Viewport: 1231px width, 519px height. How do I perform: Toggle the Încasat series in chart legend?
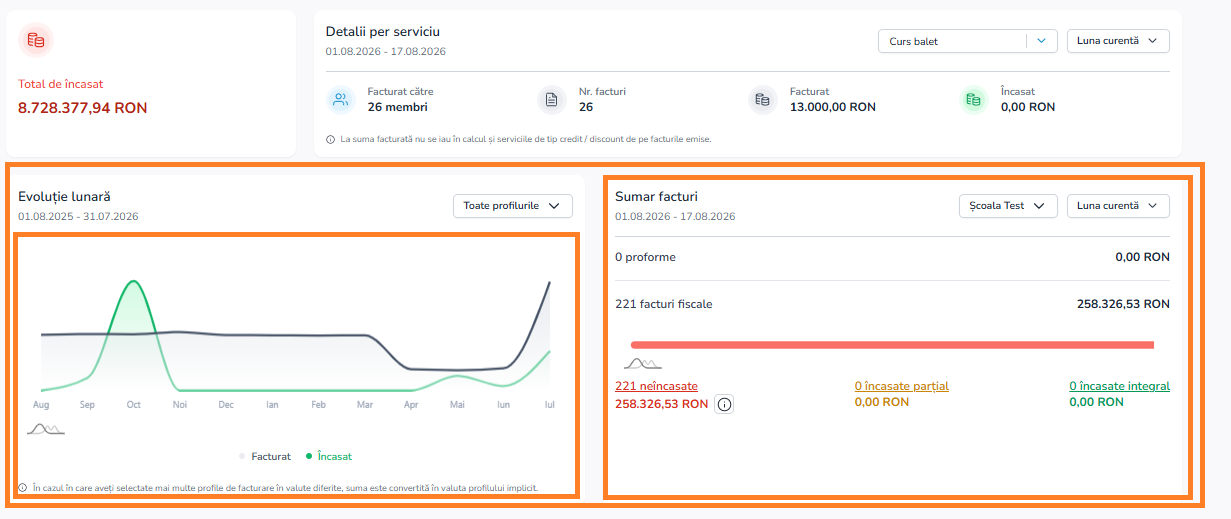pyautogui.click(x=329, y=456)
